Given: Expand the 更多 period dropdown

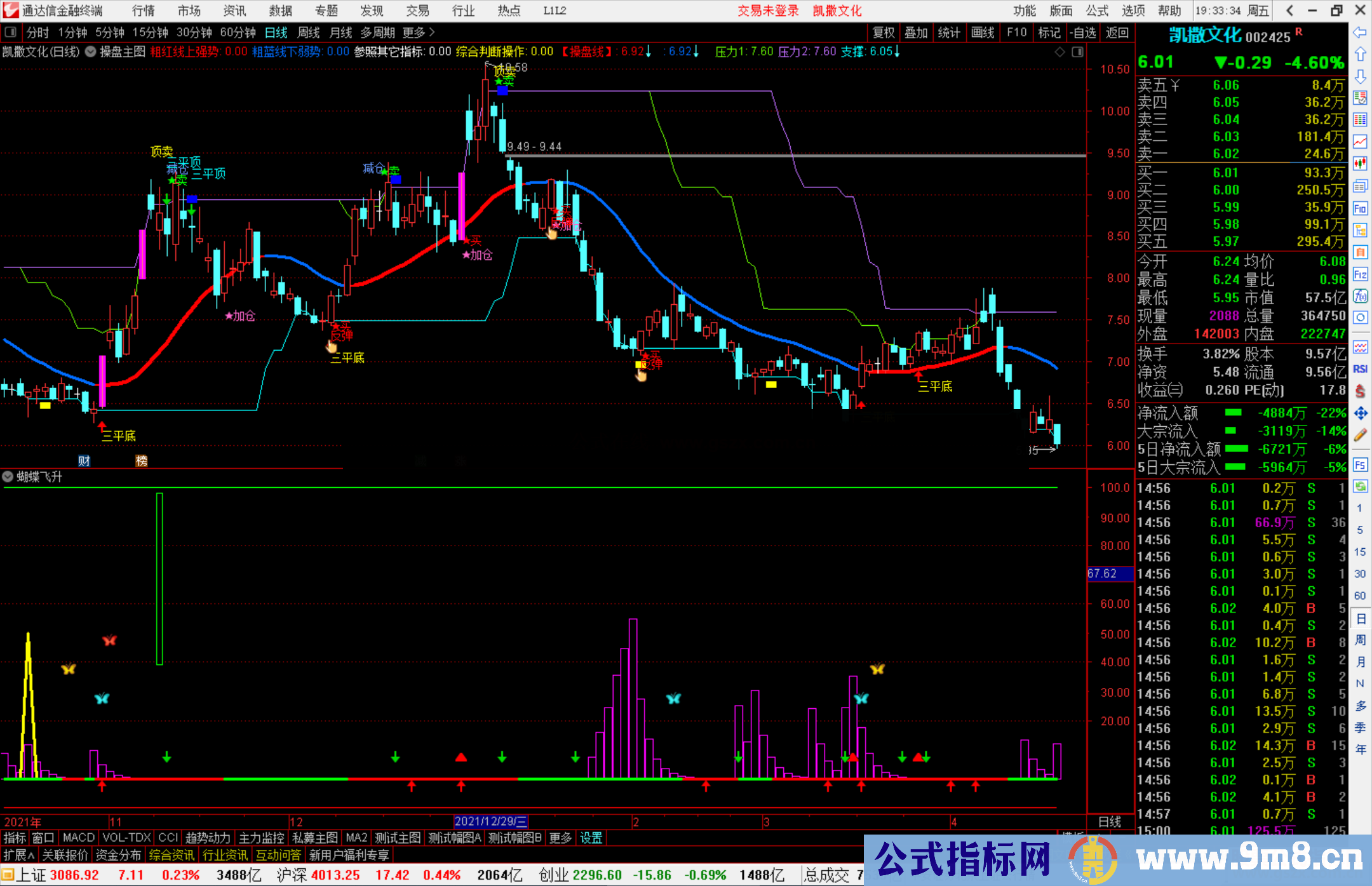Looking at the screenshot, I should (414, 32).
